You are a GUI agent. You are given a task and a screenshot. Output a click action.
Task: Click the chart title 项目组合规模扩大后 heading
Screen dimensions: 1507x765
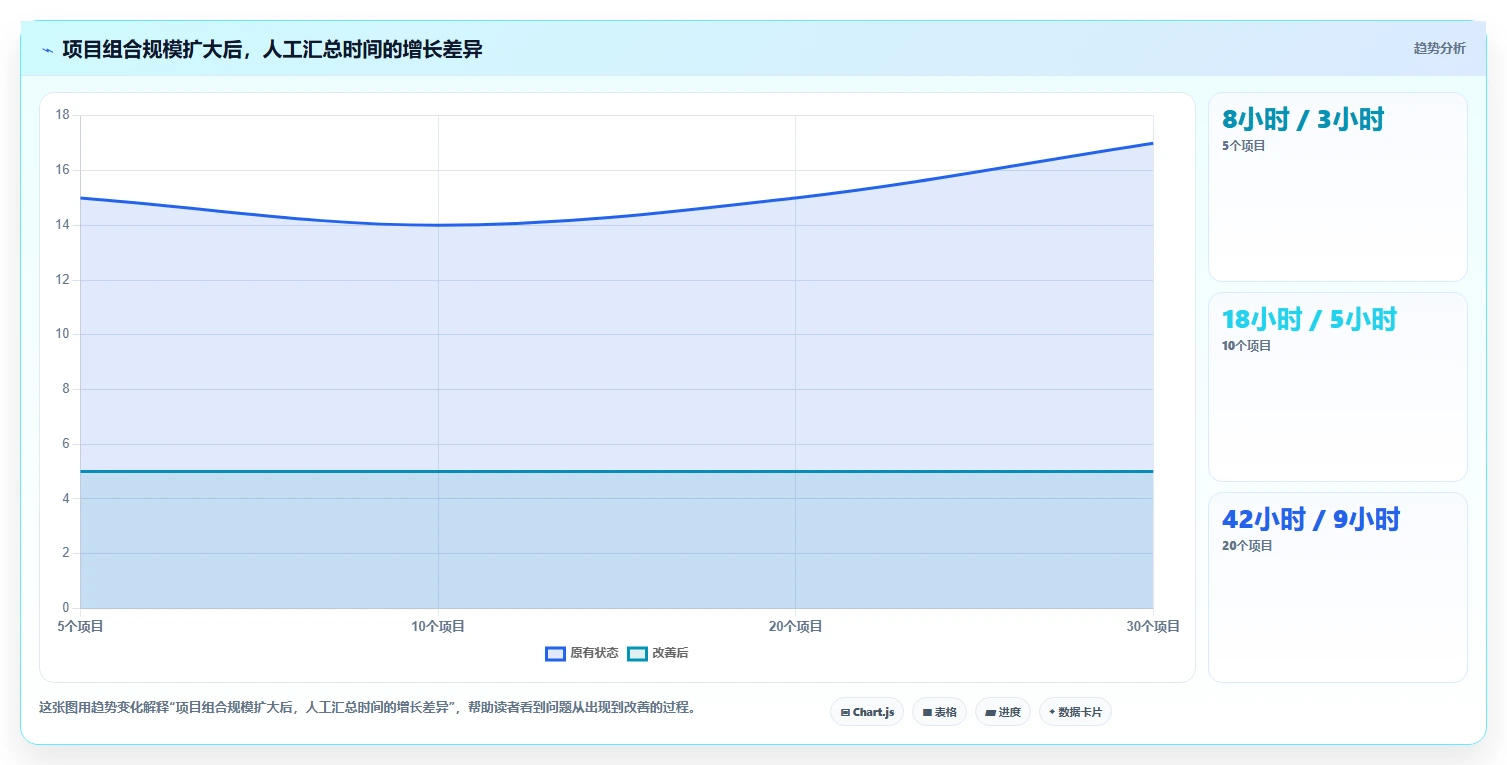click(272, 49)
